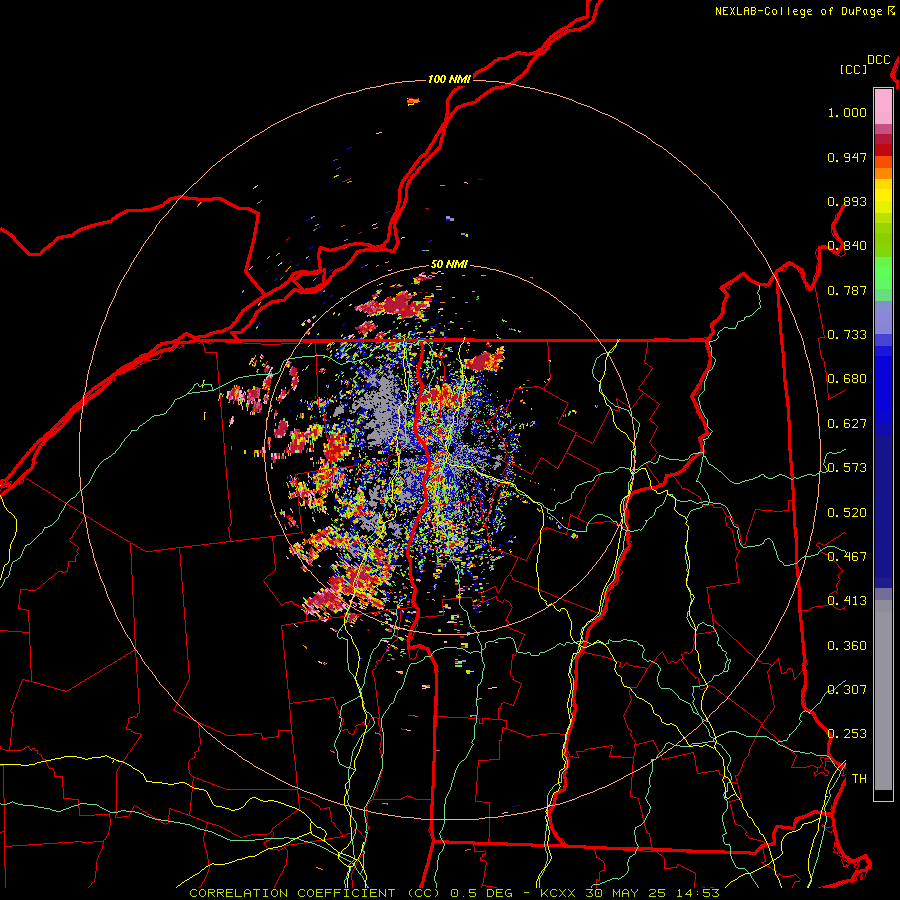The height and width of the screenshot is (900, 900).
Task: Click the TH label on the legend
Action: click(x=859, y=779)
